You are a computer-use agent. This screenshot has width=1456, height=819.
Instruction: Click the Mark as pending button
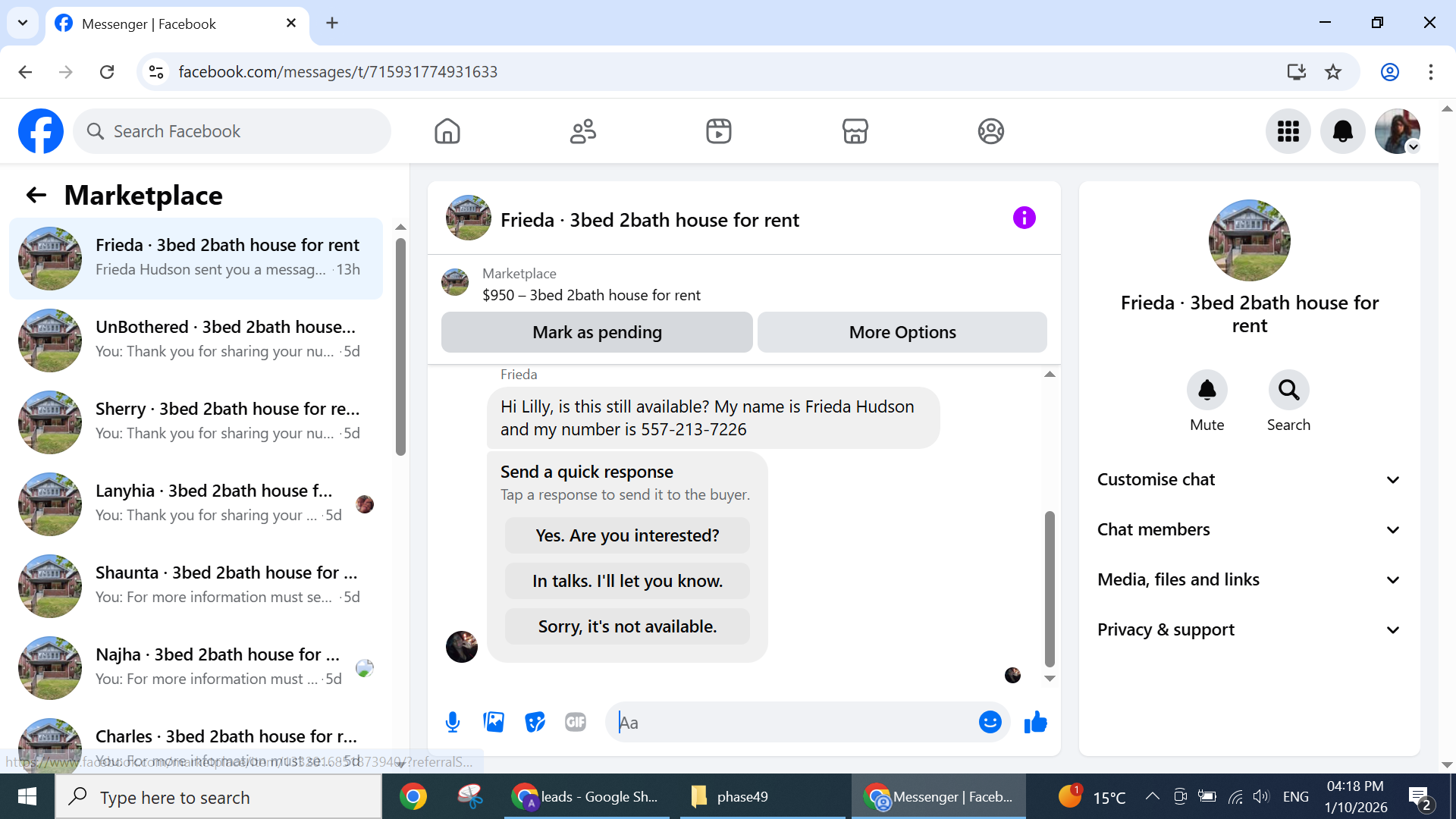pos(597,332)
